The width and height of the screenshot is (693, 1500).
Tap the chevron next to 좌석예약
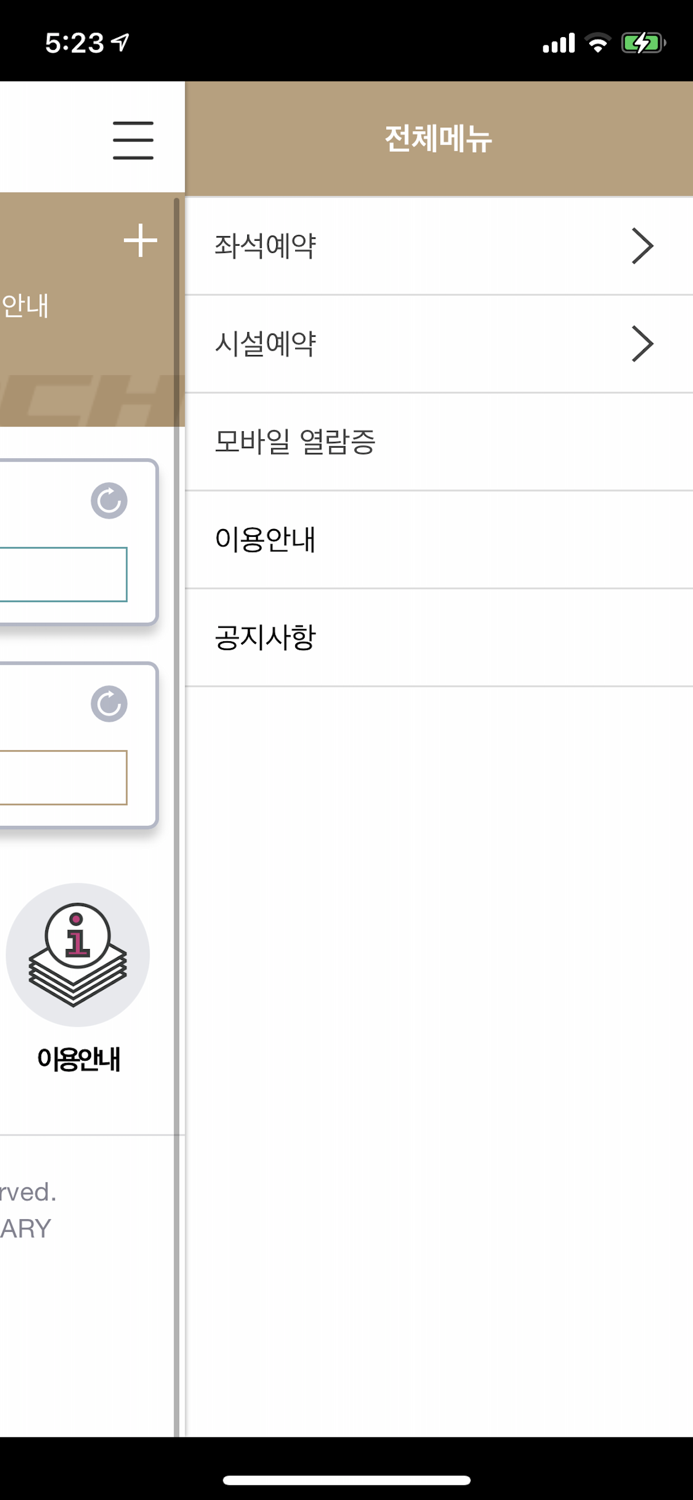tap(642, 245)
